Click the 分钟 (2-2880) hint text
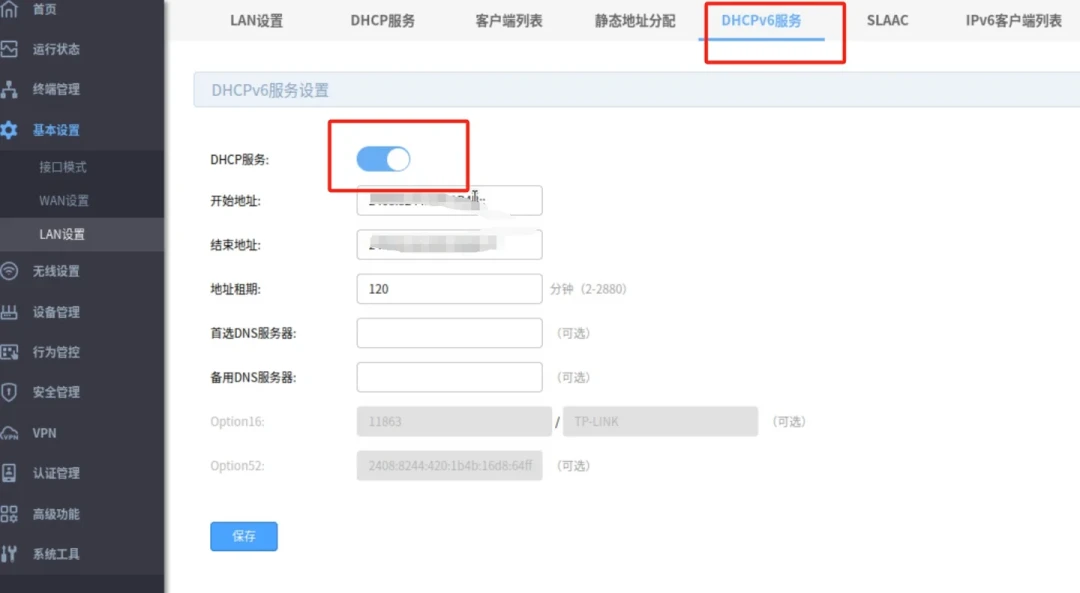This screenshot has height=593, width=1080. [x=588, y=289]
